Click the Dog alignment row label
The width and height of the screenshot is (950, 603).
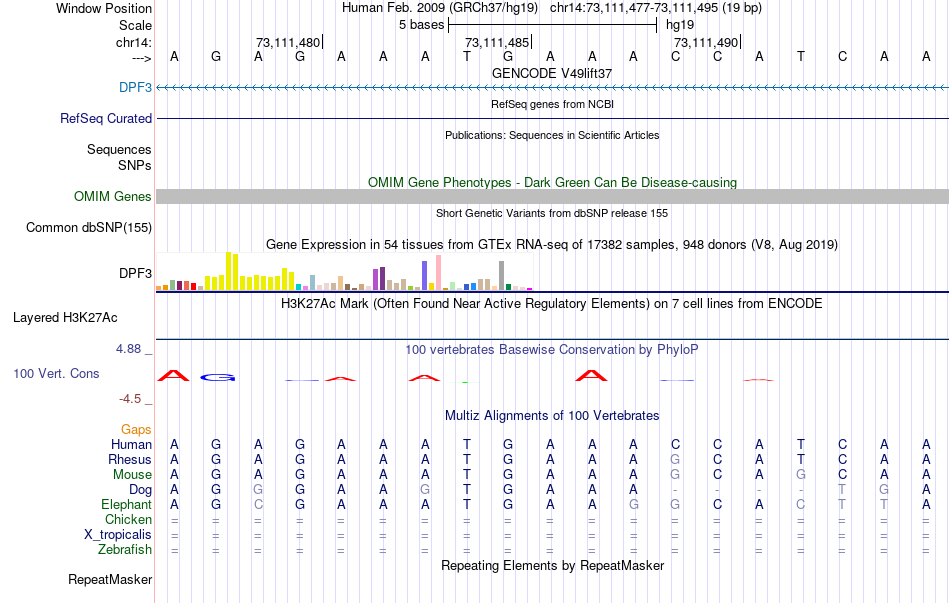140,490
